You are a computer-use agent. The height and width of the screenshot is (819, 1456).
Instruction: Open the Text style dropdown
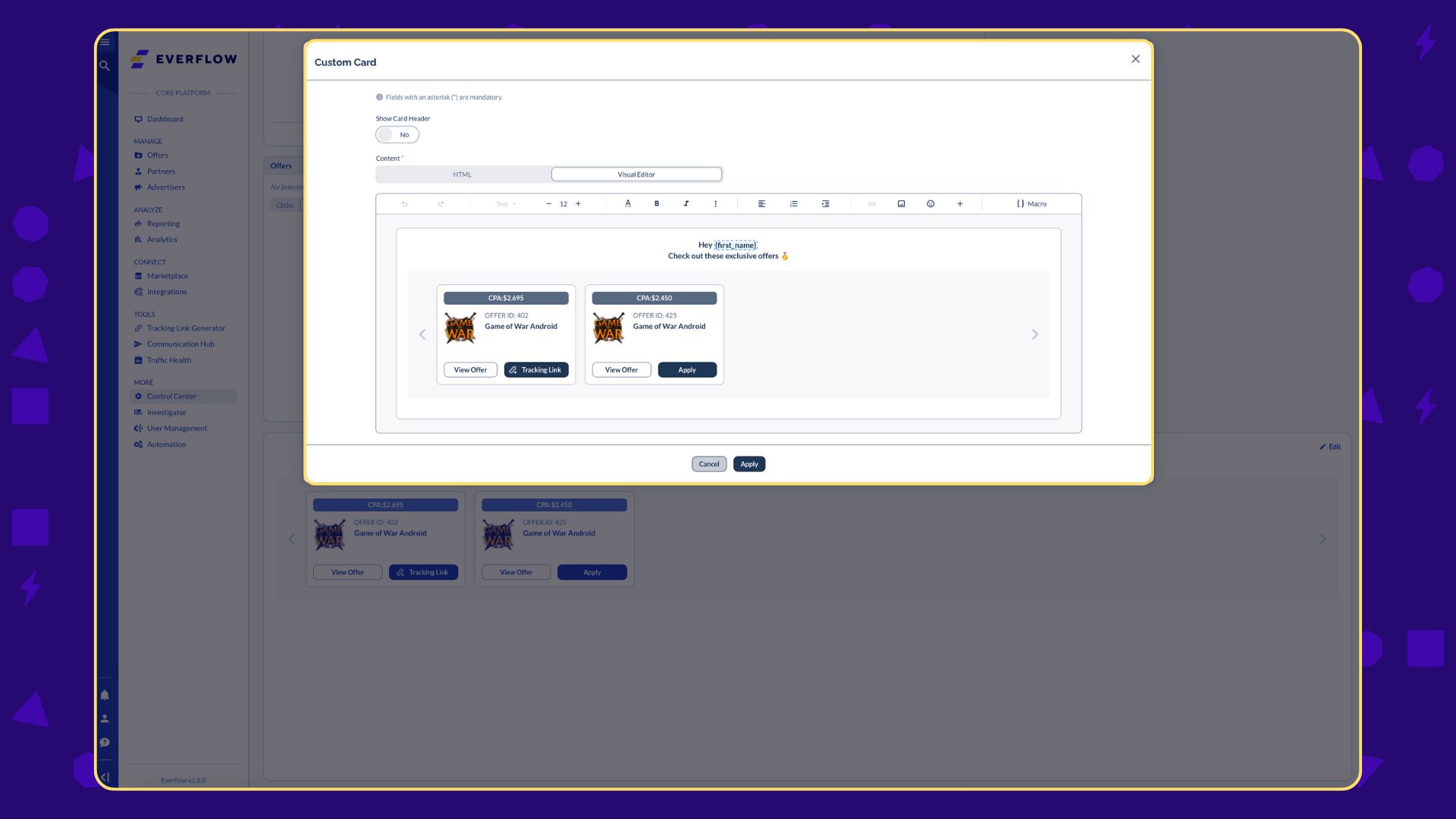[506, 204]
